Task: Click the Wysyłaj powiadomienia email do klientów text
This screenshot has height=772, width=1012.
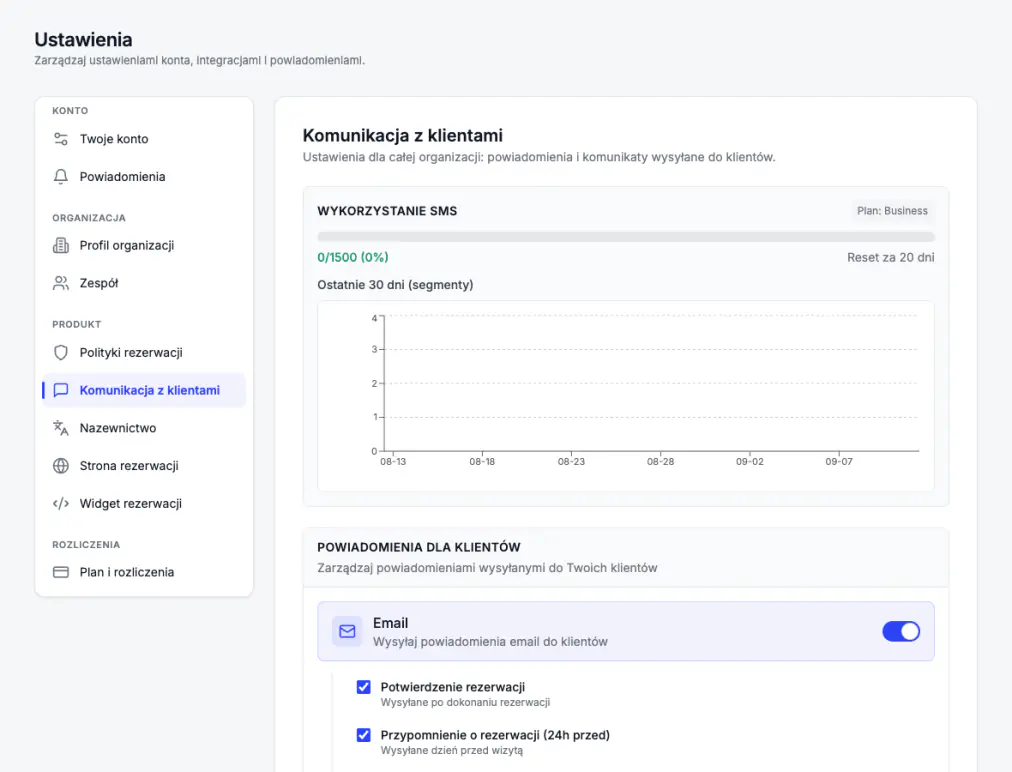Action: point(491,642)
